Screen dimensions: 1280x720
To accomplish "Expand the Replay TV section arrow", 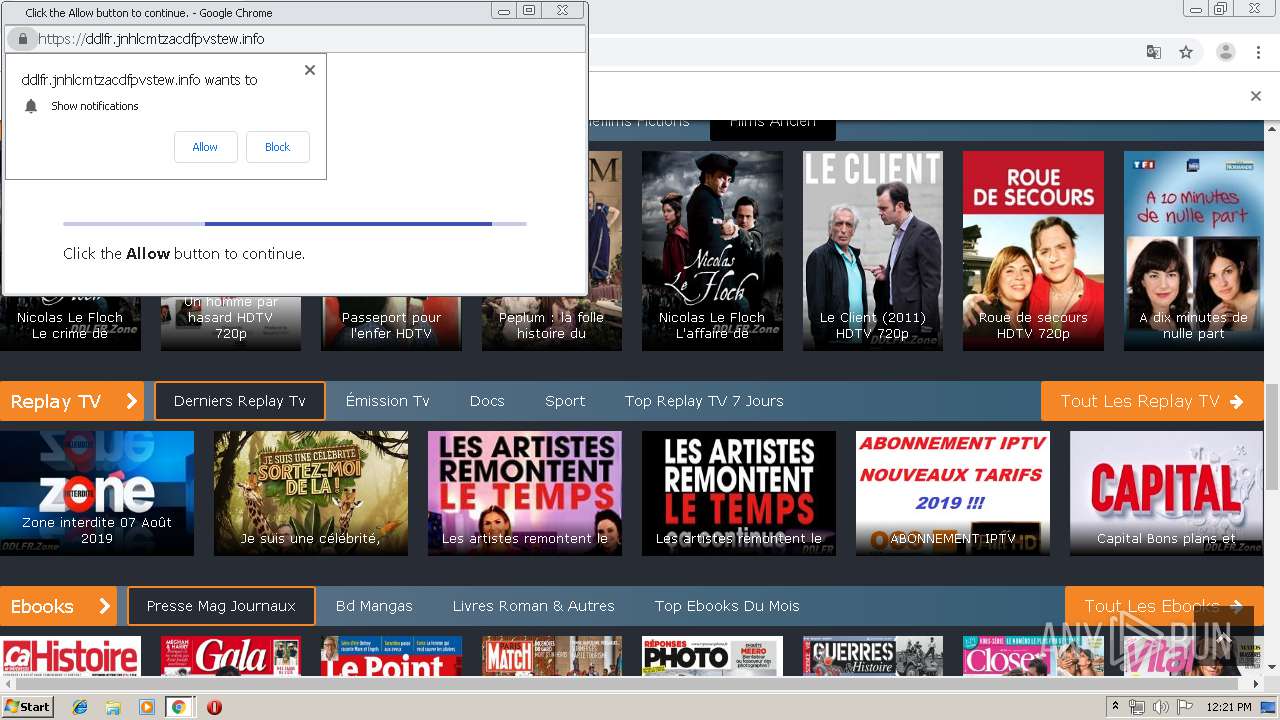I will pyautogui.click(x=131, y=401).
